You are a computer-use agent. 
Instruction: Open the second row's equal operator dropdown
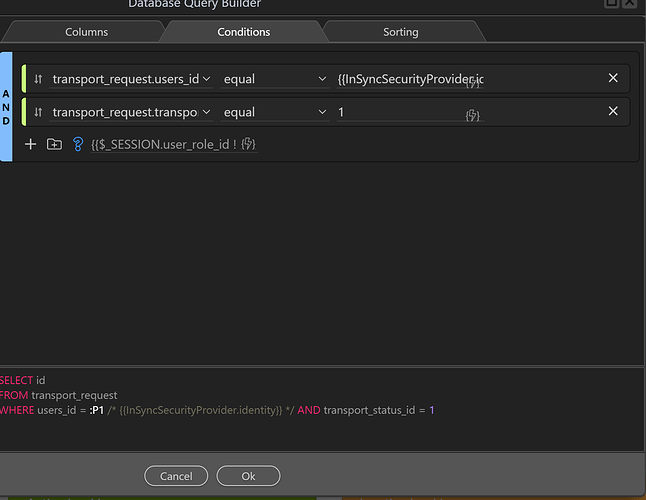point(321,112)
